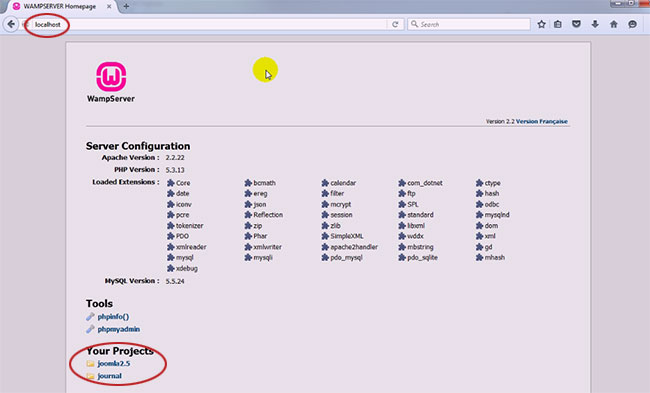Close the WAMPSERVER Homepage tab

click(x=109, y=6)
